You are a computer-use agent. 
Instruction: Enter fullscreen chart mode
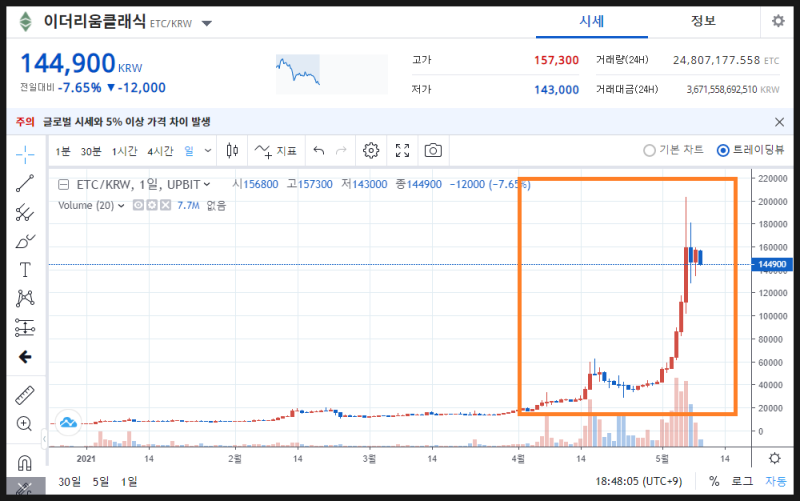click(x=403, y=151)
